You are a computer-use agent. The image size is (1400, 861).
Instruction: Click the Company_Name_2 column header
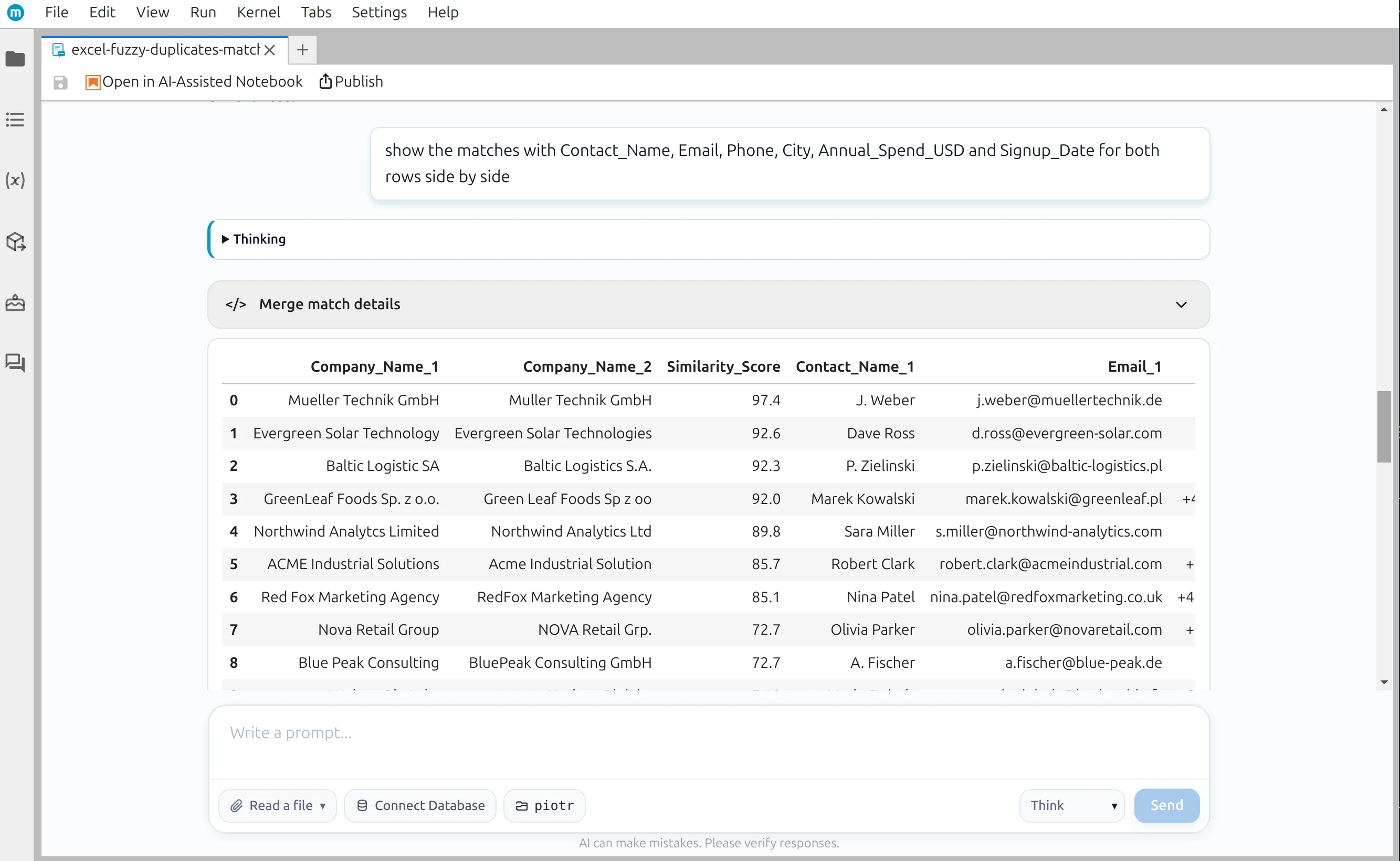click(587, 367)
